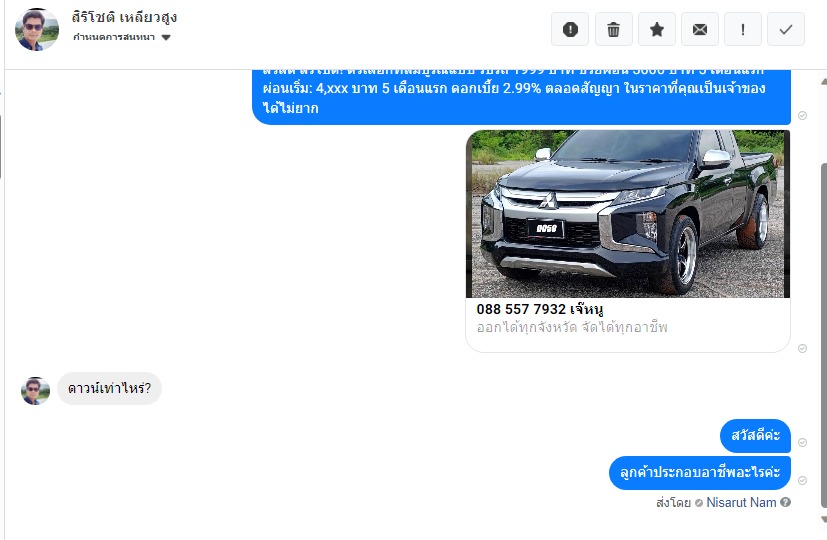Viewport: 827px width, 540px height.
Task: Click delivery status check beside long promo message
Action: [x=802, y=115]
